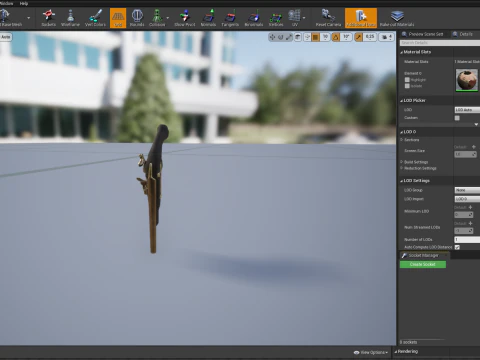Screen dimensions: 480x360
Task: Toggle Normals display
Action: tap(208, 18)
